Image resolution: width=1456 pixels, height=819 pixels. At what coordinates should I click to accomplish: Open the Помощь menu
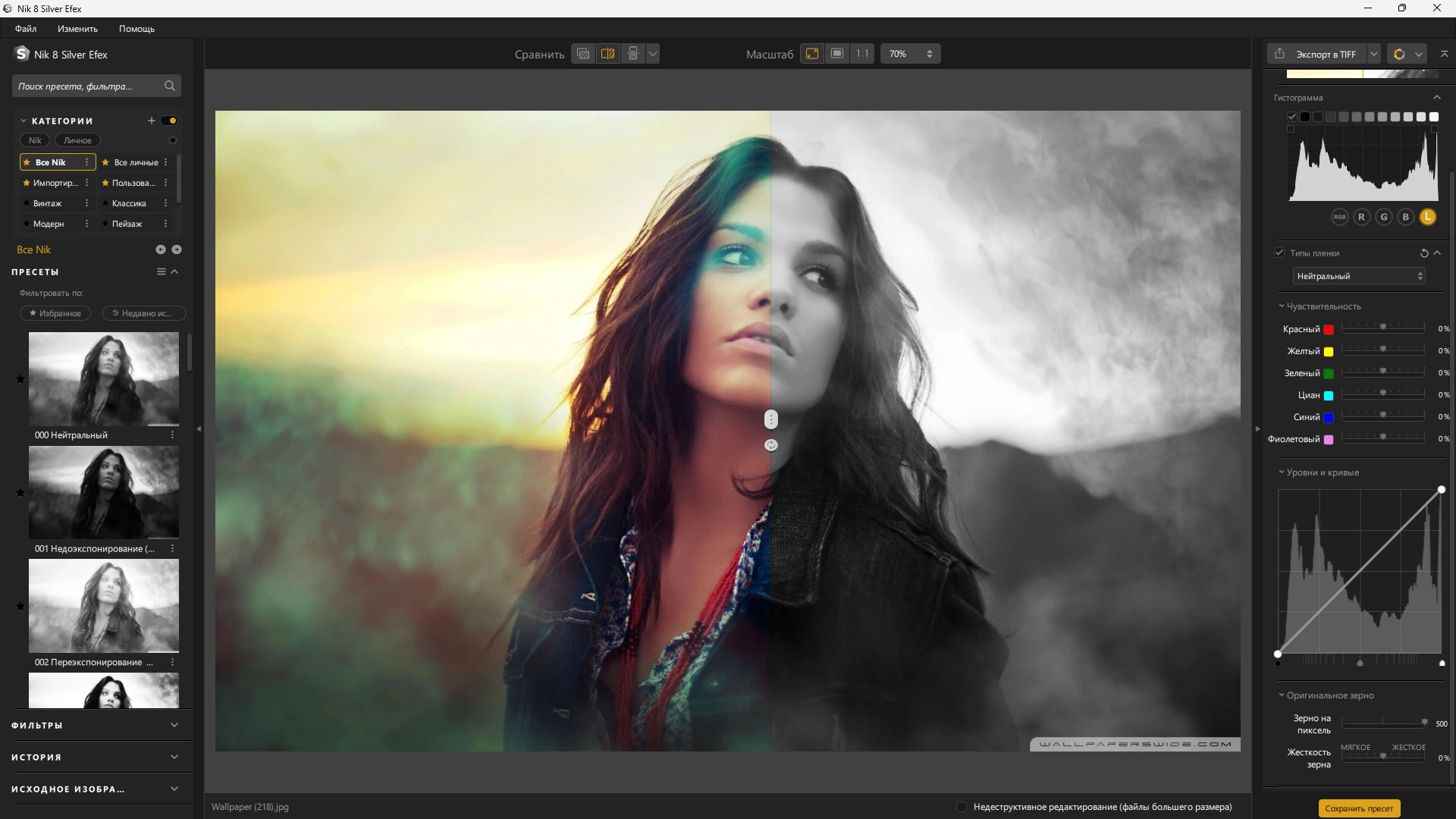pos(136,29)
